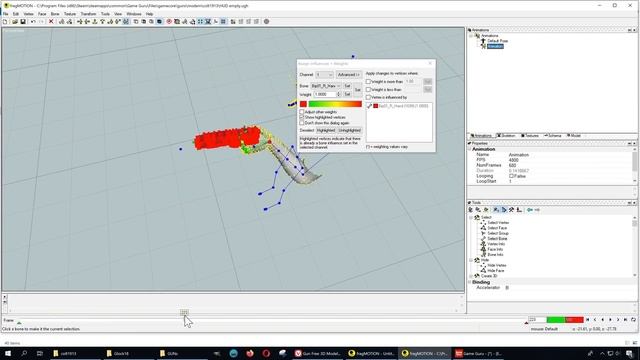Toggle 'Weight is less than' checkbox
640x360 pixels.
point(369,89)
